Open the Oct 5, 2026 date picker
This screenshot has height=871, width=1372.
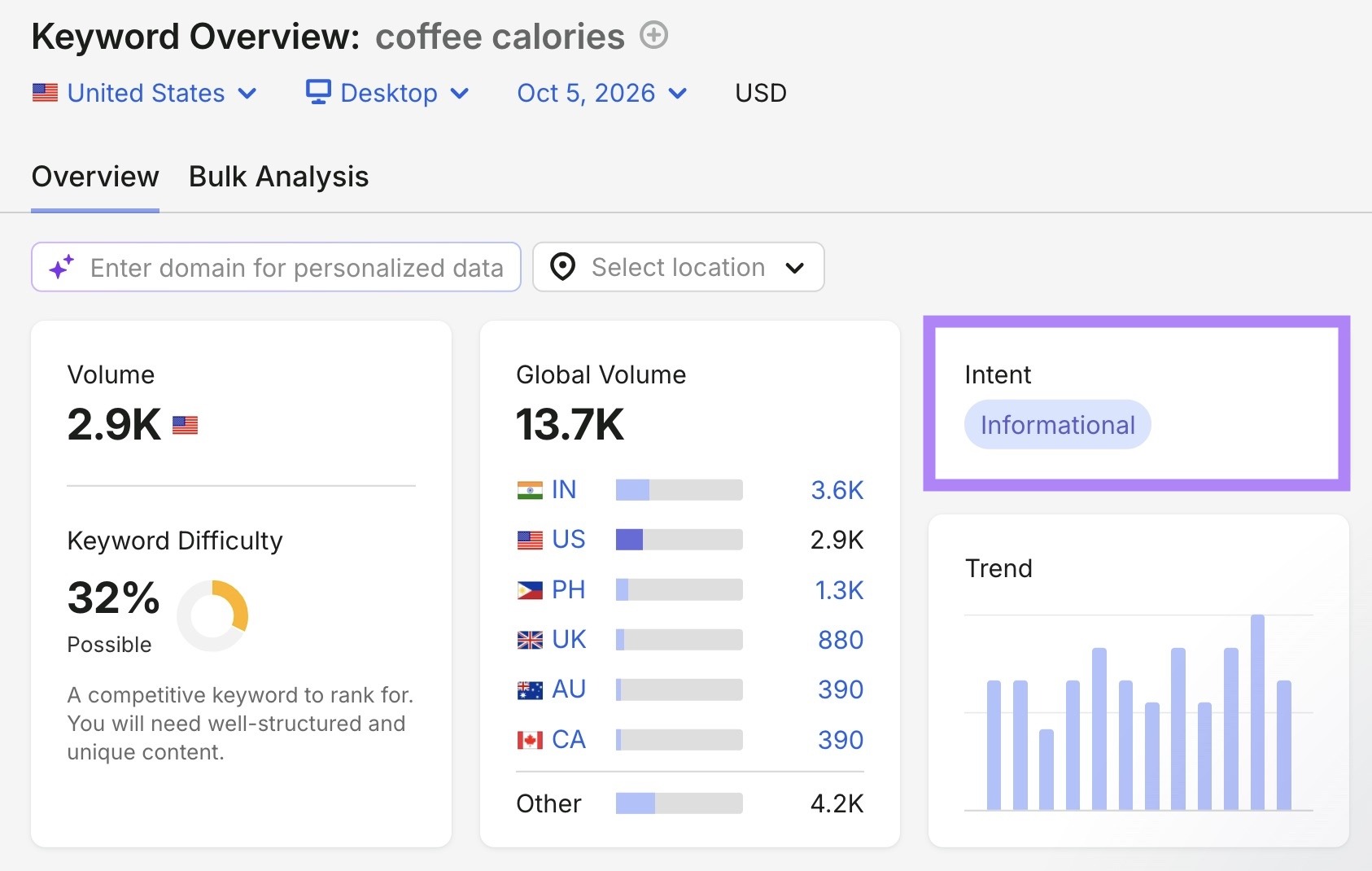click(x=602, y=93)
